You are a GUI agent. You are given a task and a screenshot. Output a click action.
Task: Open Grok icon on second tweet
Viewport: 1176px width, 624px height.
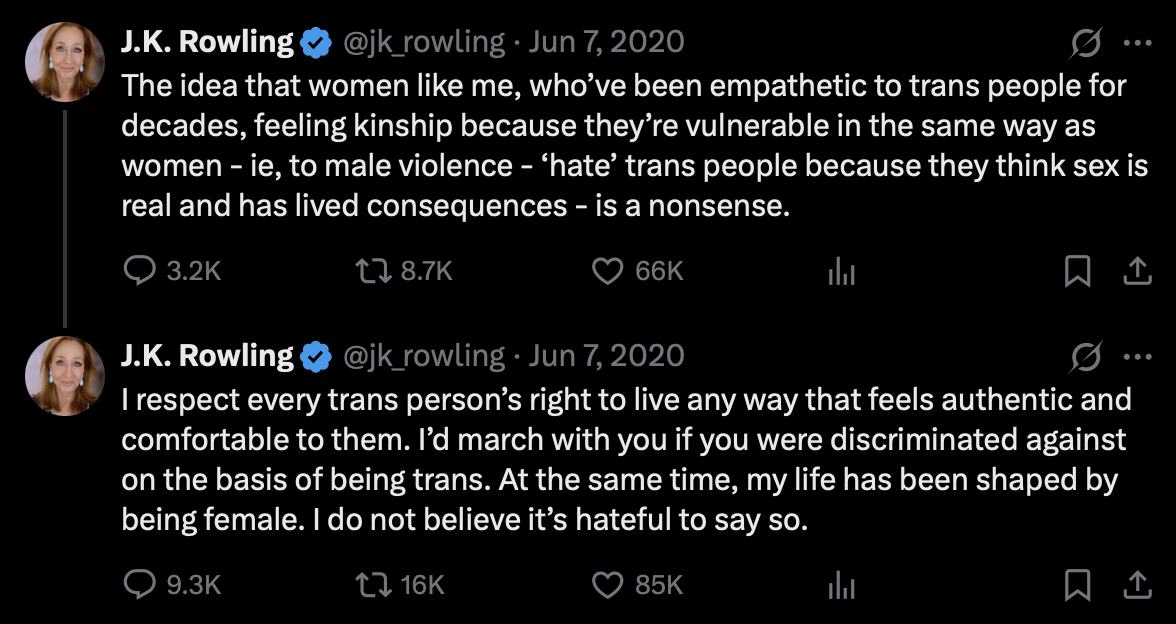pos(1087,356)
